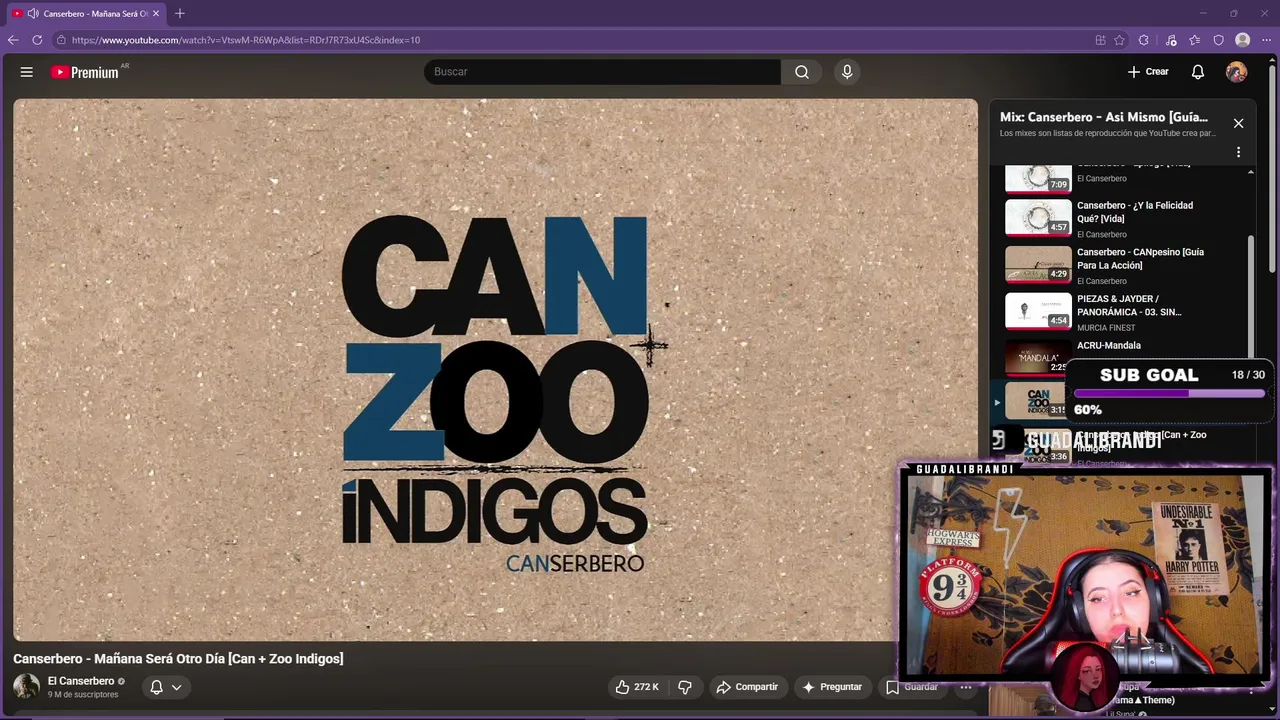Open more actions ellipsis below video

coord(966,687)
